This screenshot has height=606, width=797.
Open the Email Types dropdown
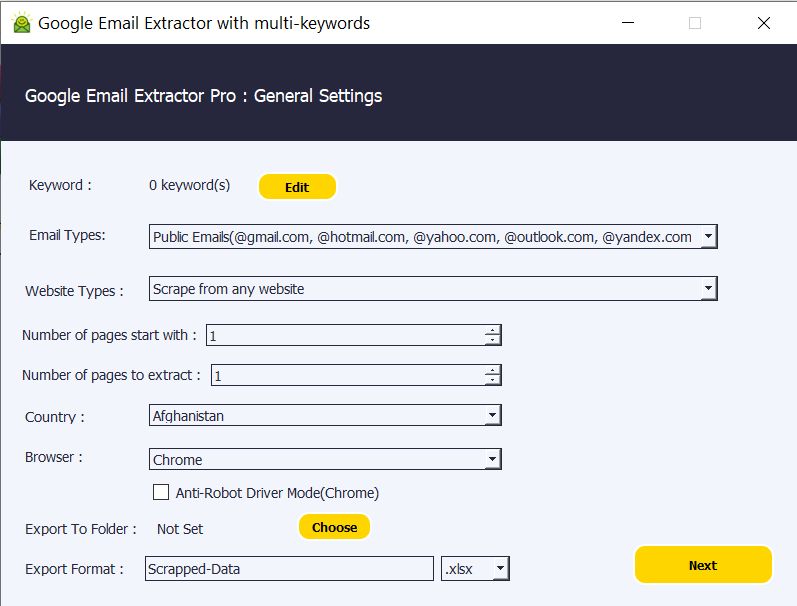pyautogui.click(x=433, y=236)
